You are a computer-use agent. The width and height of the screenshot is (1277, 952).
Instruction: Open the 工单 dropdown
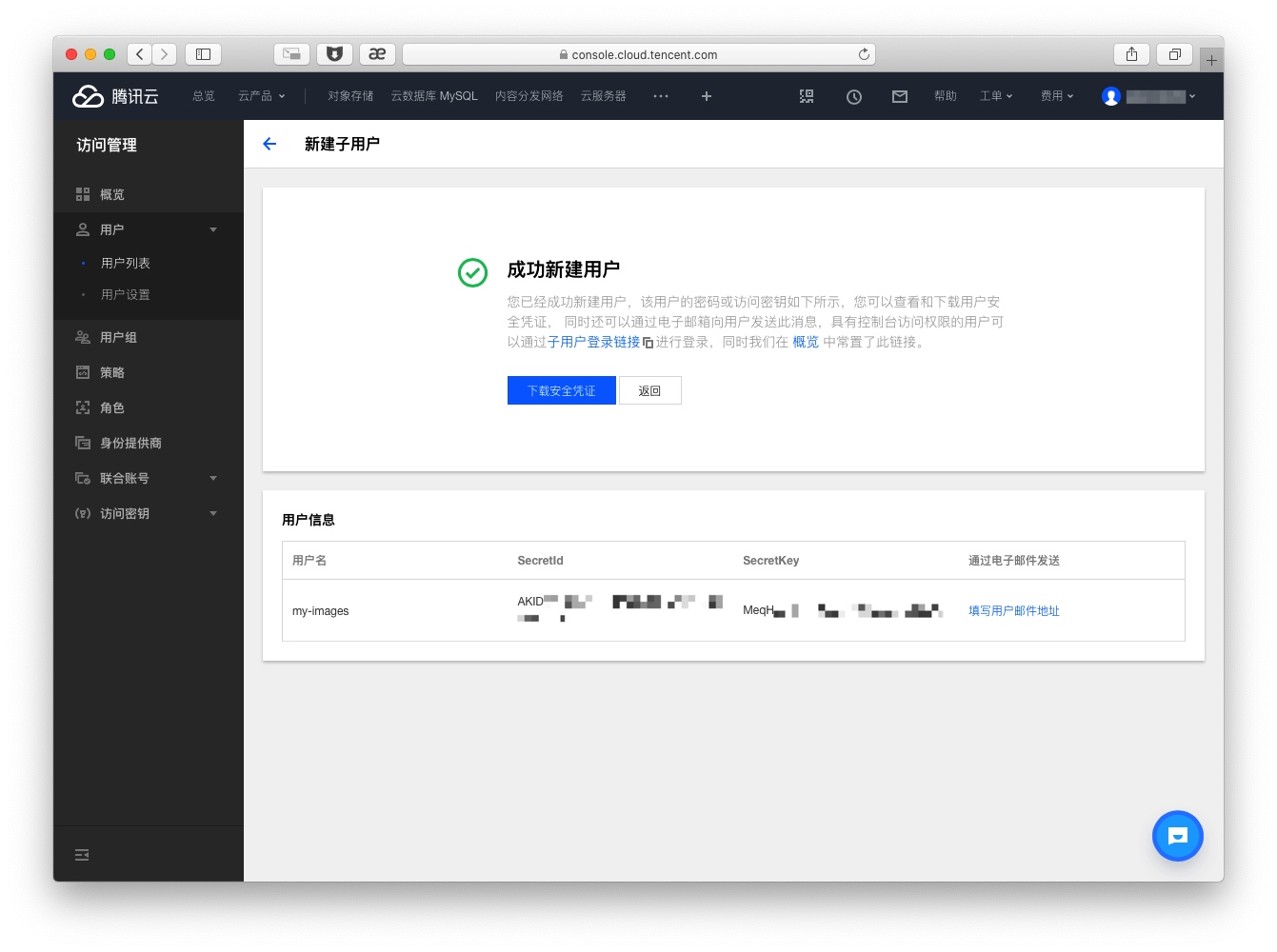(996, 96)
